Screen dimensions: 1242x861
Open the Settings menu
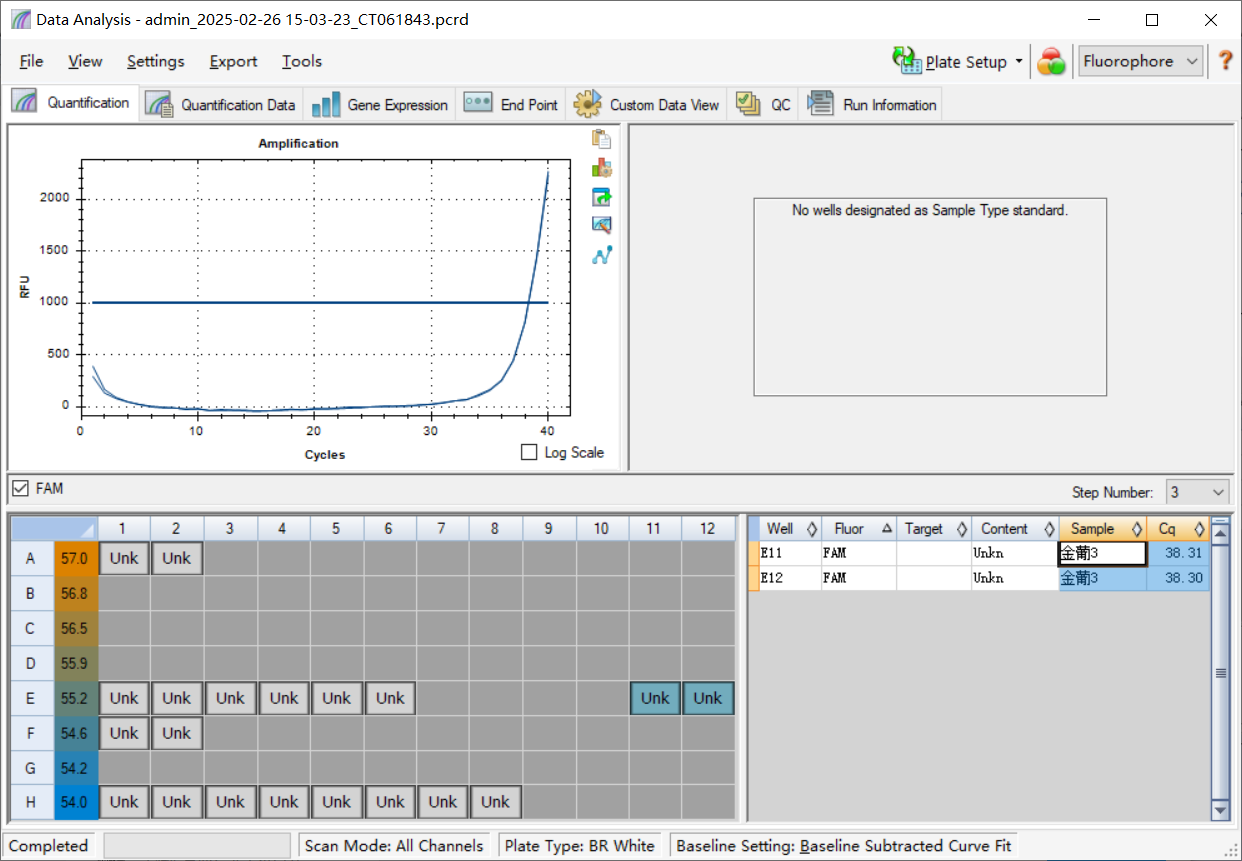point(155,61)
